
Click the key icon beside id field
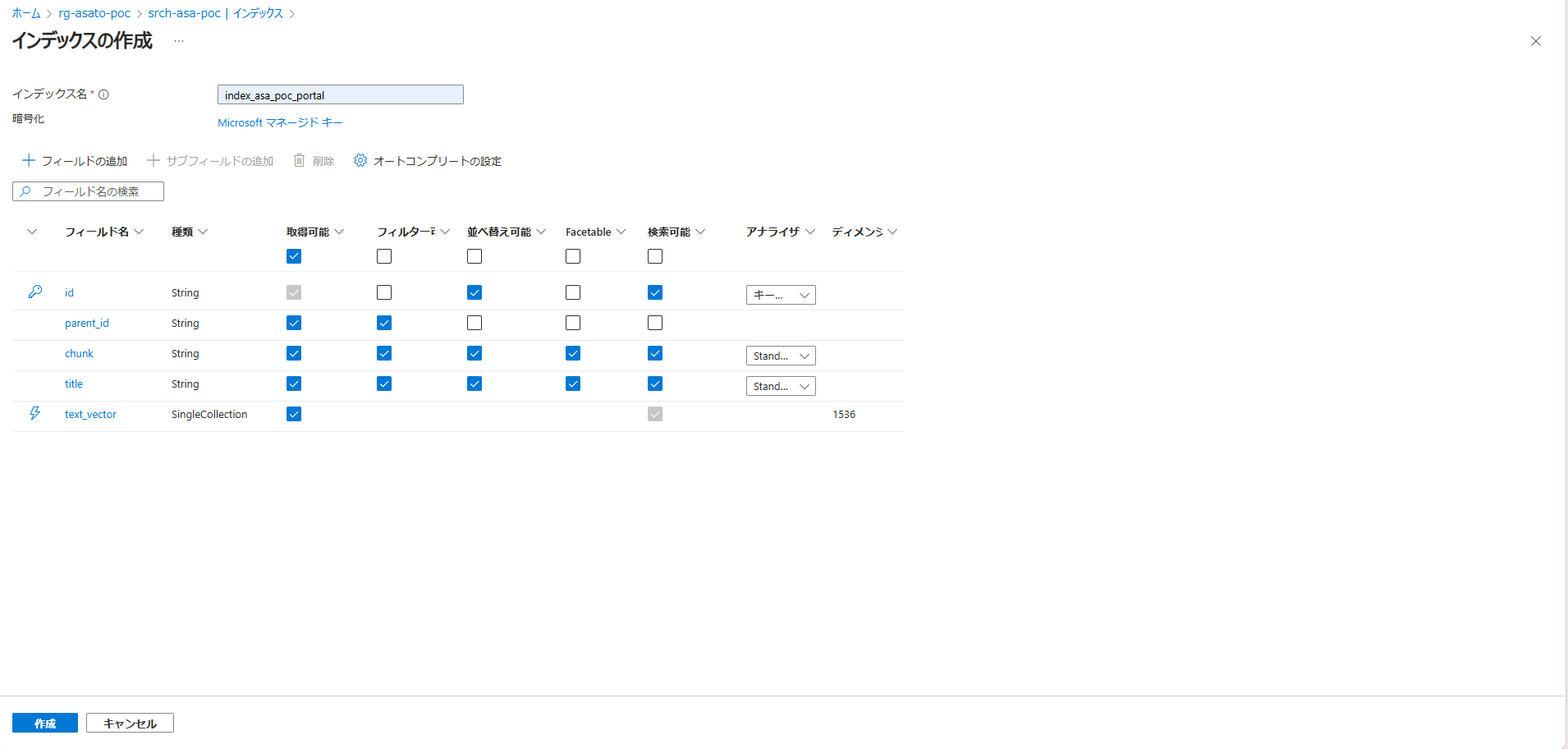point(35,292)
